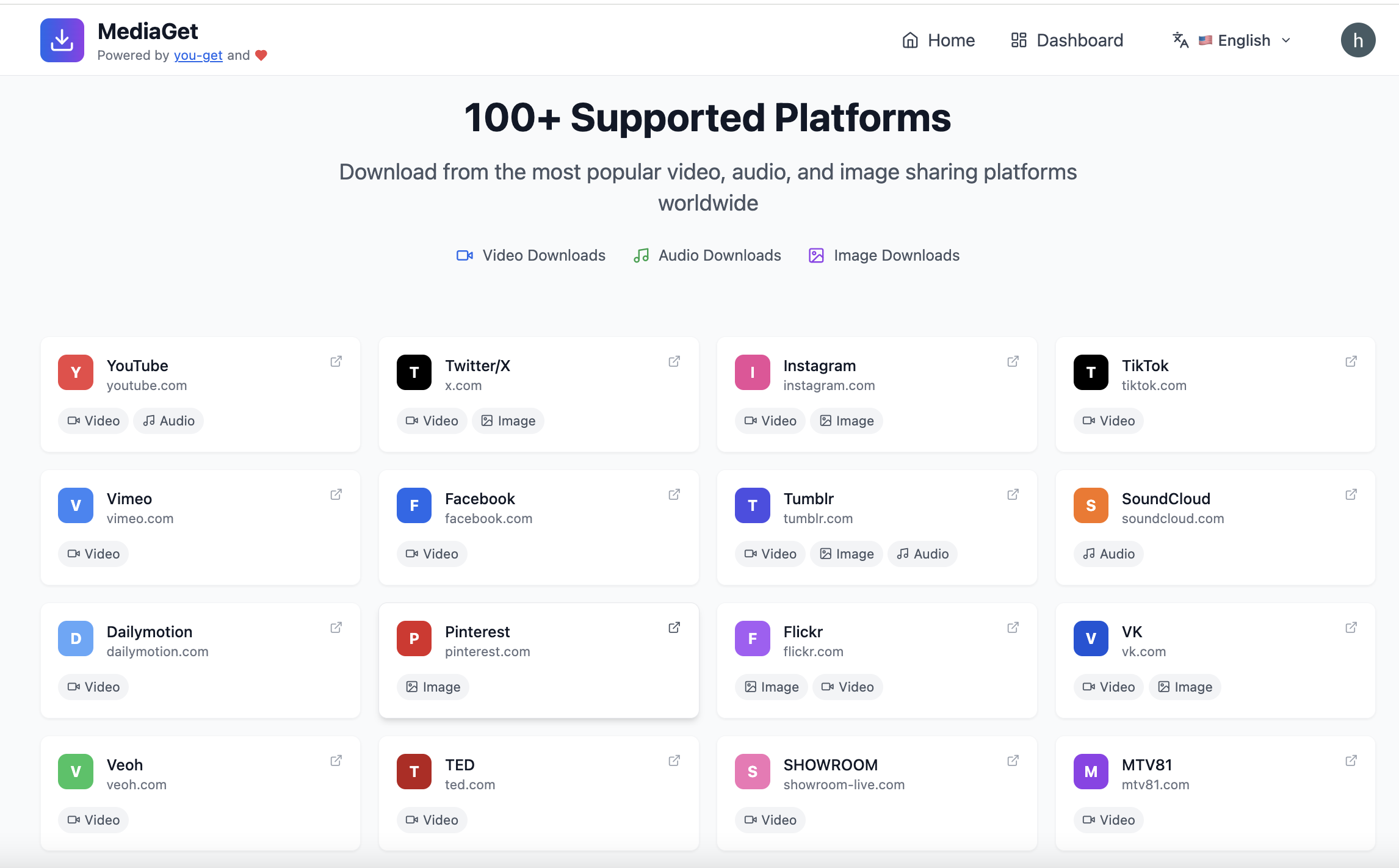The image size is (1399, 868).
Task: Open SoundCloud external link icon
Action: coord(1351,494)
